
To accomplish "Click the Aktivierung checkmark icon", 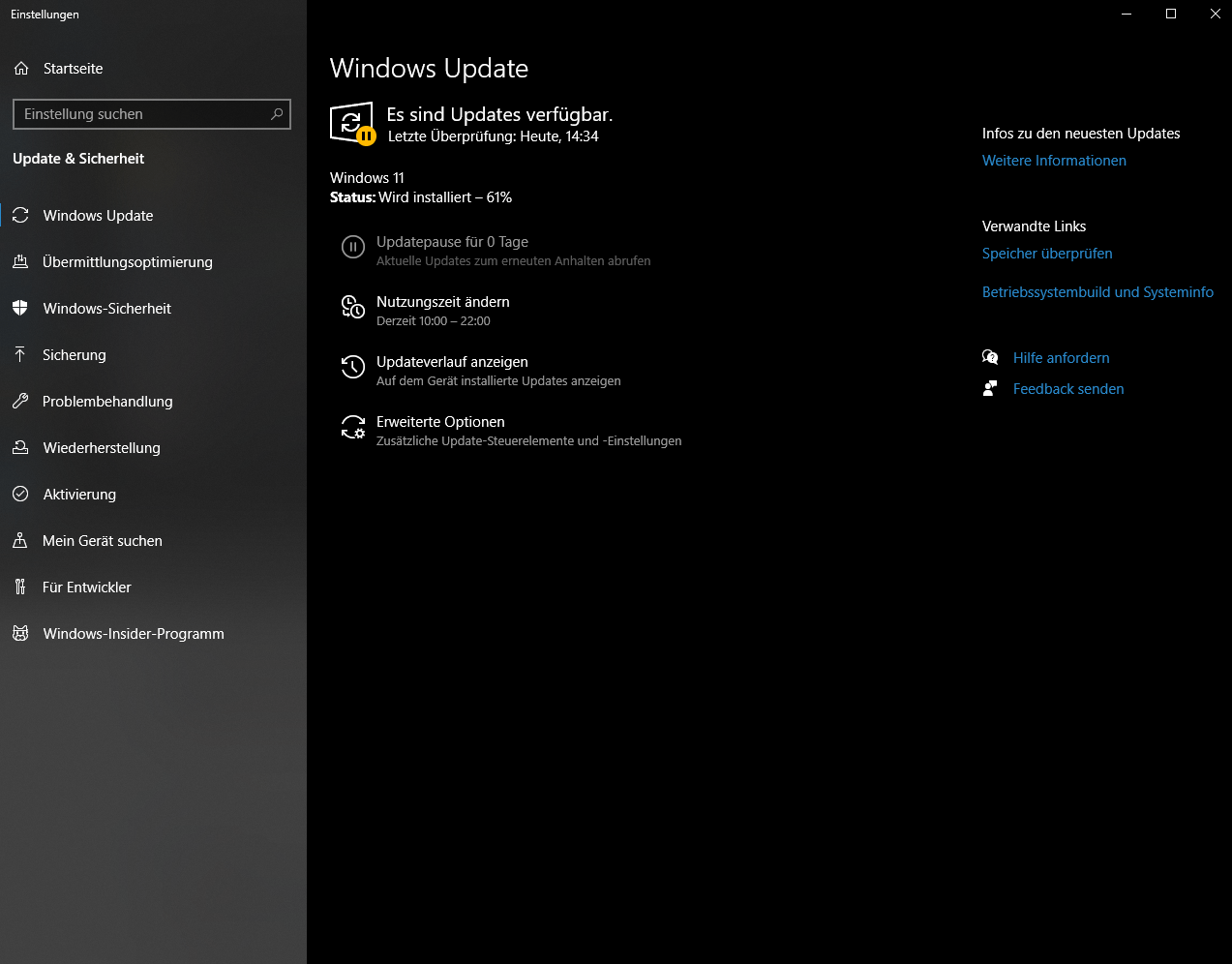I will (20, 495).
